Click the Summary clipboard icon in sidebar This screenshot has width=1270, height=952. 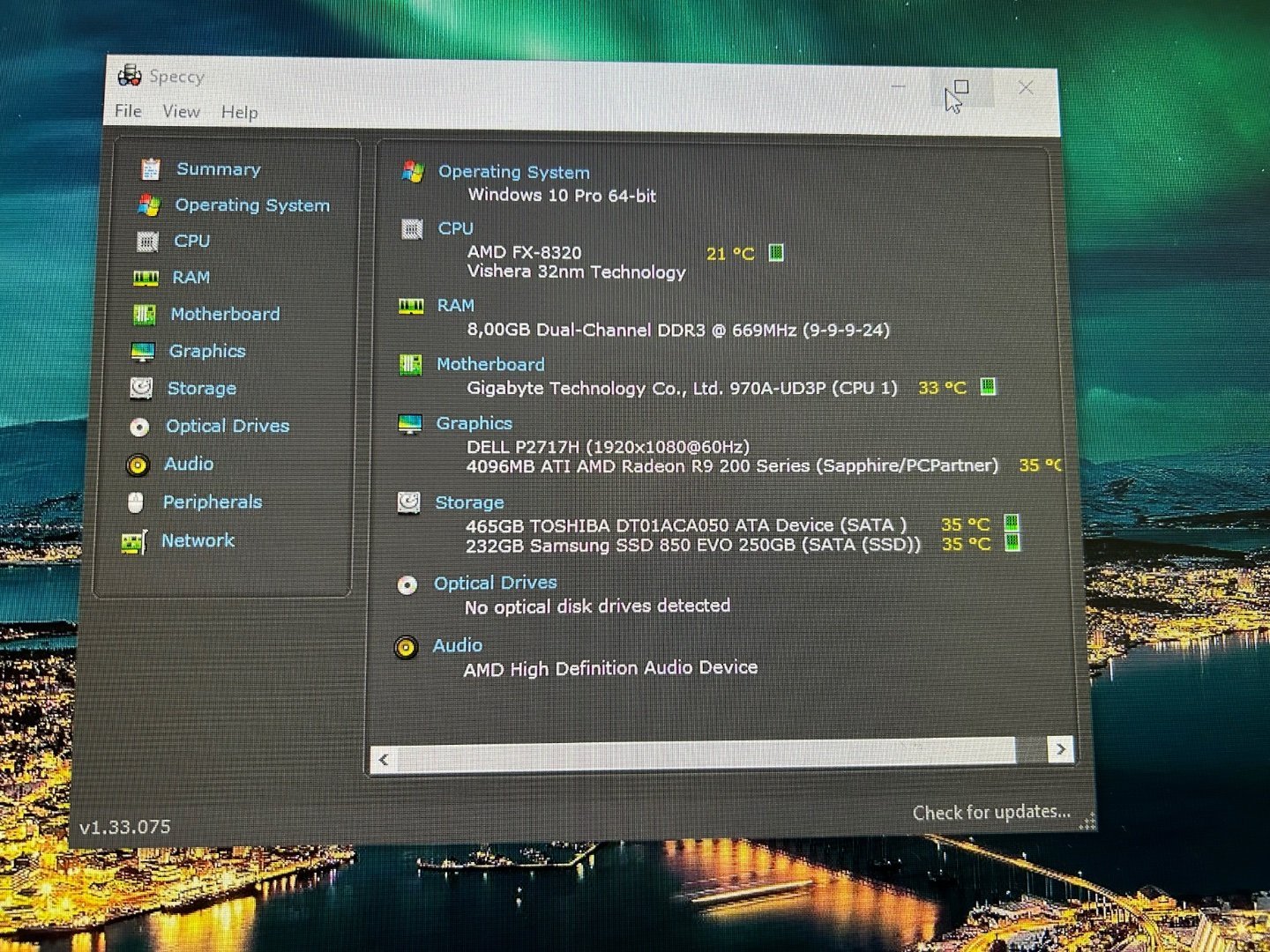click(x=151, y=168)
